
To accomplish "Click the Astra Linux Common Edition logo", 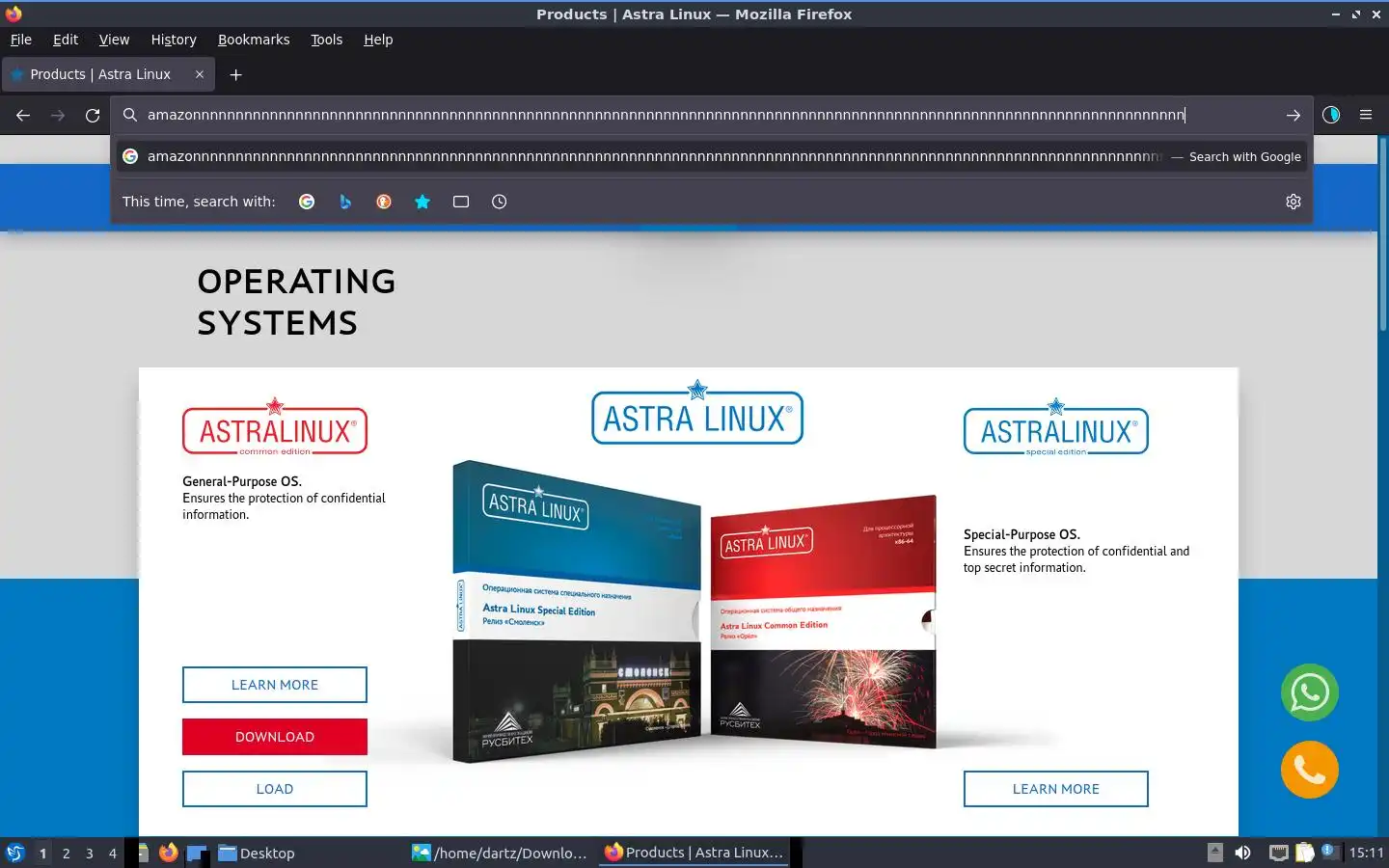I will 275,426.
